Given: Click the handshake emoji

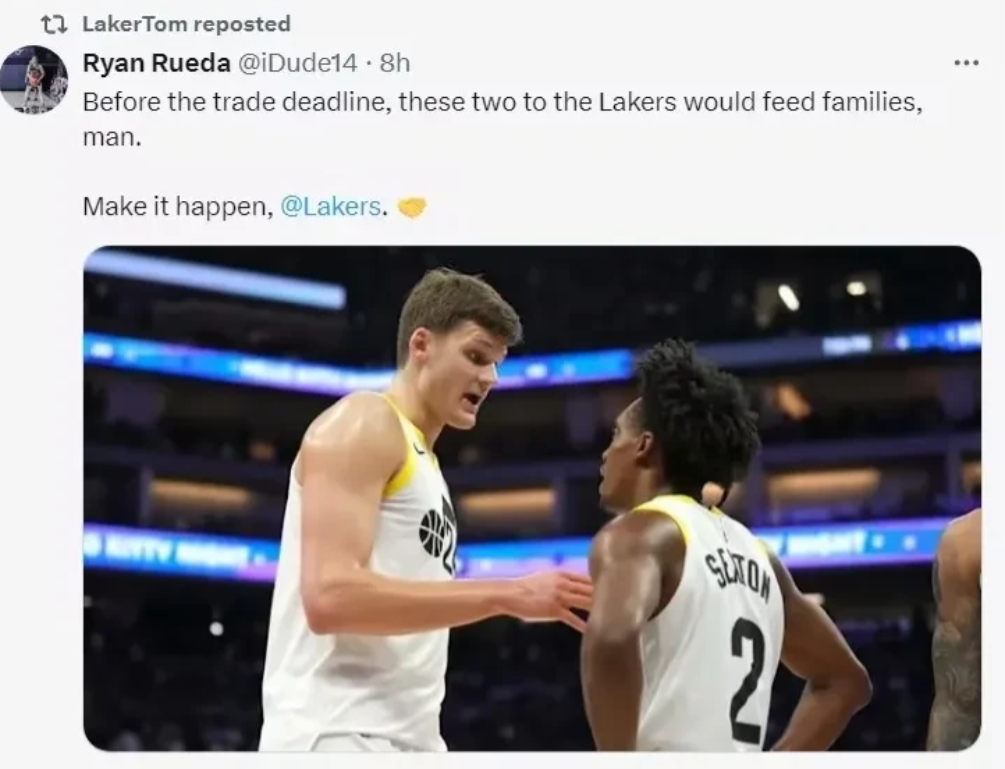Looking at the screenshot, I should (411, 208).
